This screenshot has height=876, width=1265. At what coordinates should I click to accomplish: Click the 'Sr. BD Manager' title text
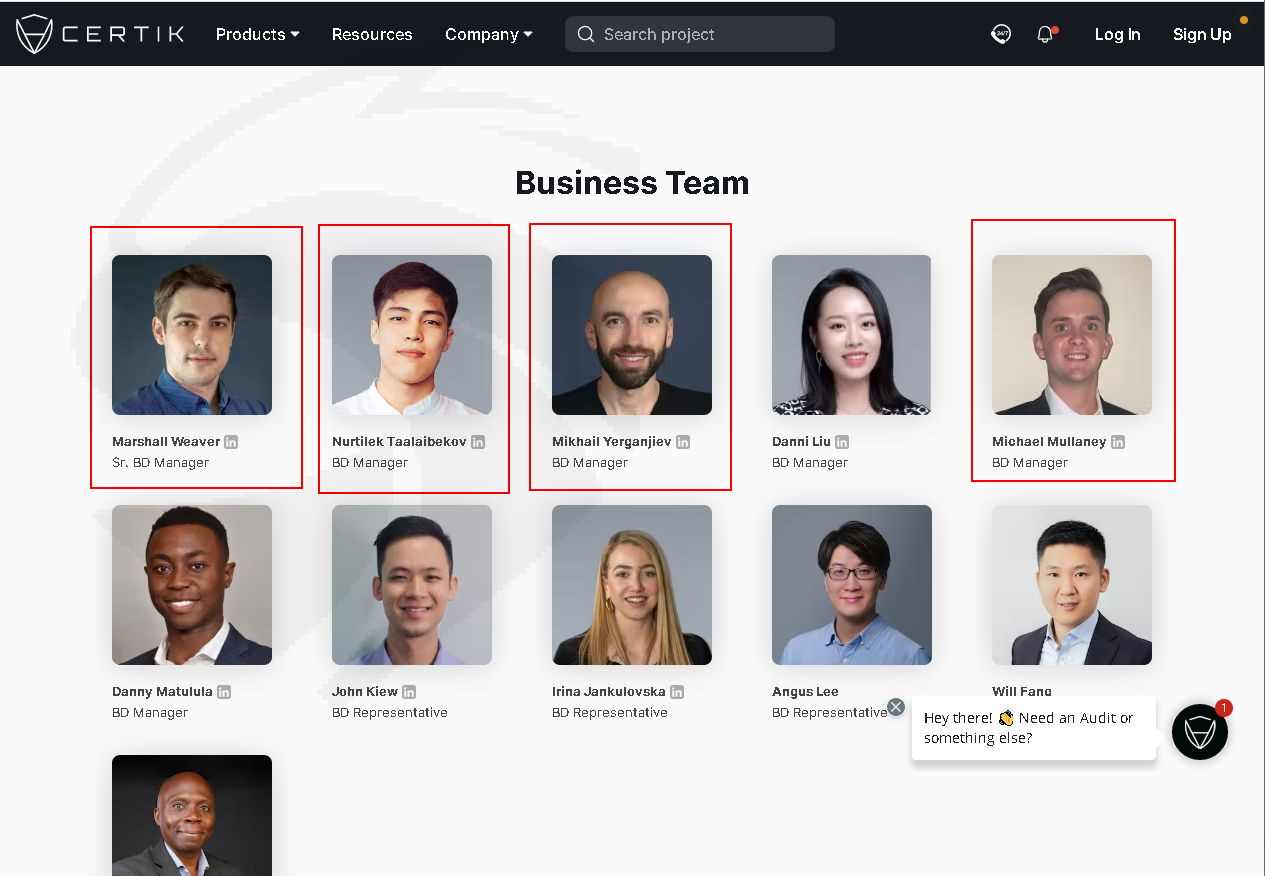[x=161, y=463]
